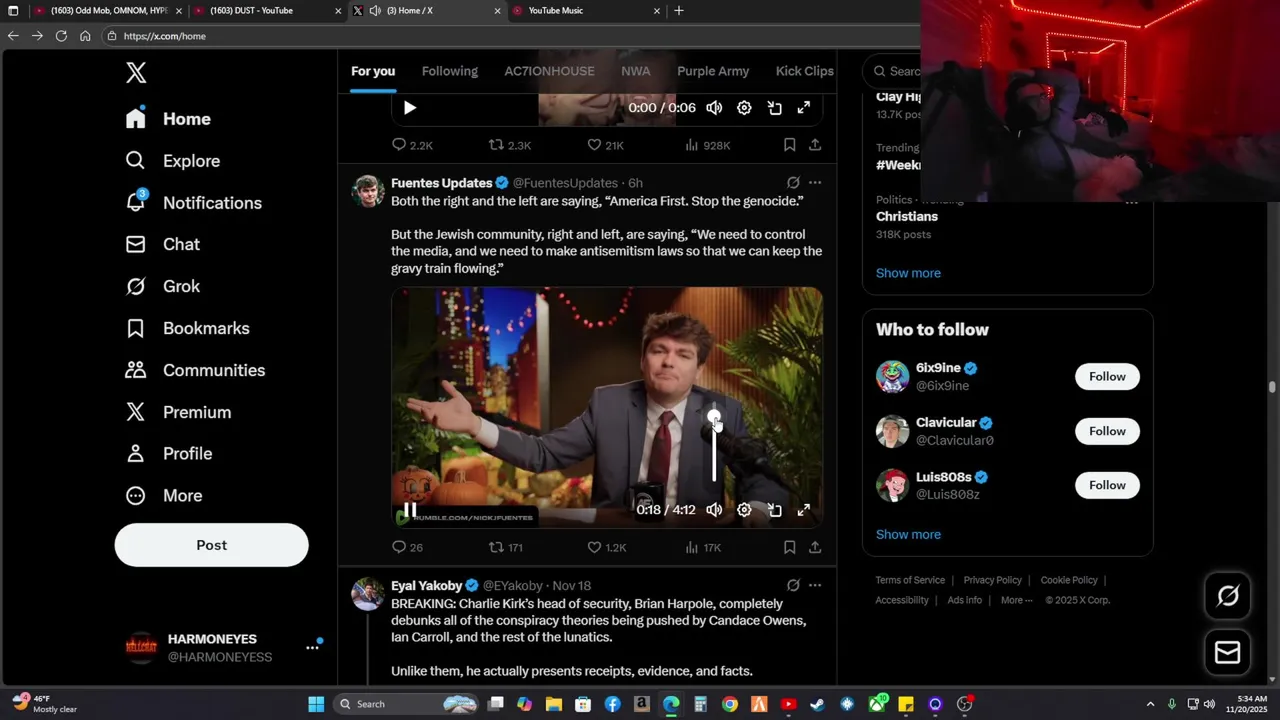The height and width of the screenshot is (720, 1280).
Task: Open the Windows Start button
Action: point(316,704)
